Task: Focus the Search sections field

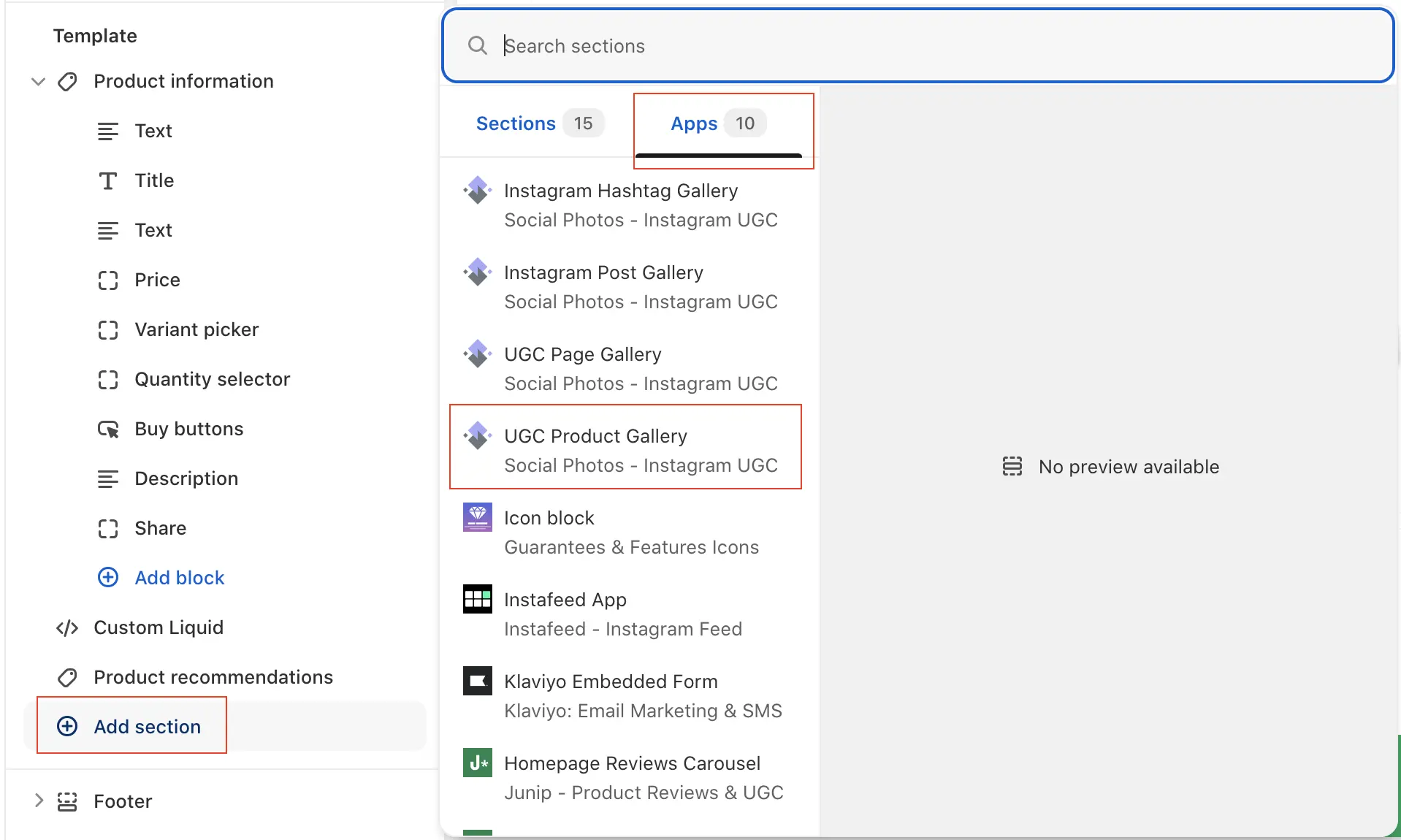Action: [x=918, y=46]
